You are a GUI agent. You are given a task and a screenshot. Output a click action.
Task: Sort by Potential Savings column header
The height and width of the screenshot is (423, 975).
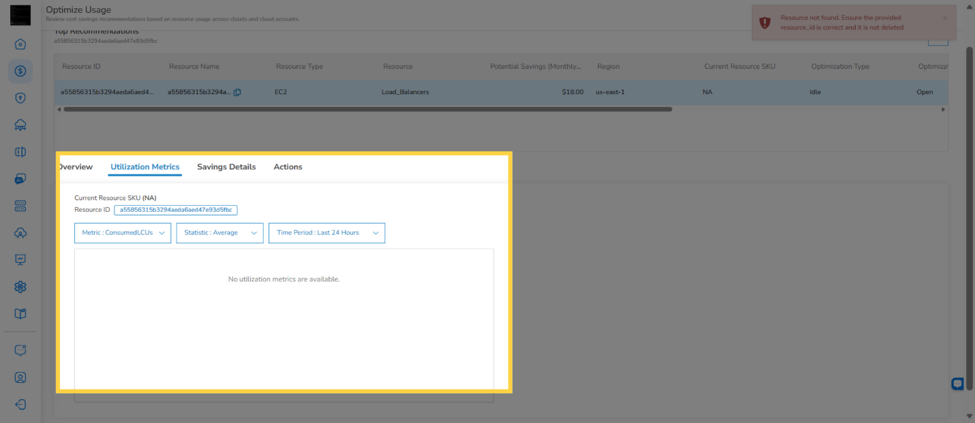(535, 66)
